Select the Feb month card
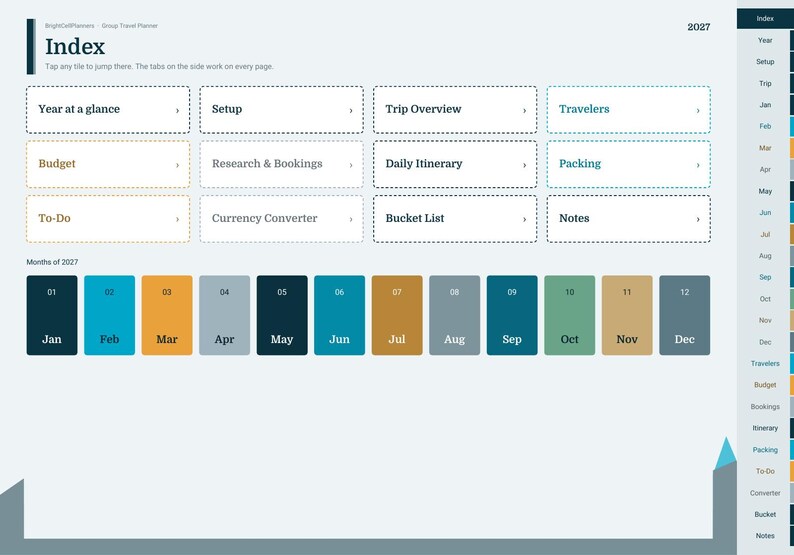This screenshot has width=794, height=555. [x=109, y=315]
